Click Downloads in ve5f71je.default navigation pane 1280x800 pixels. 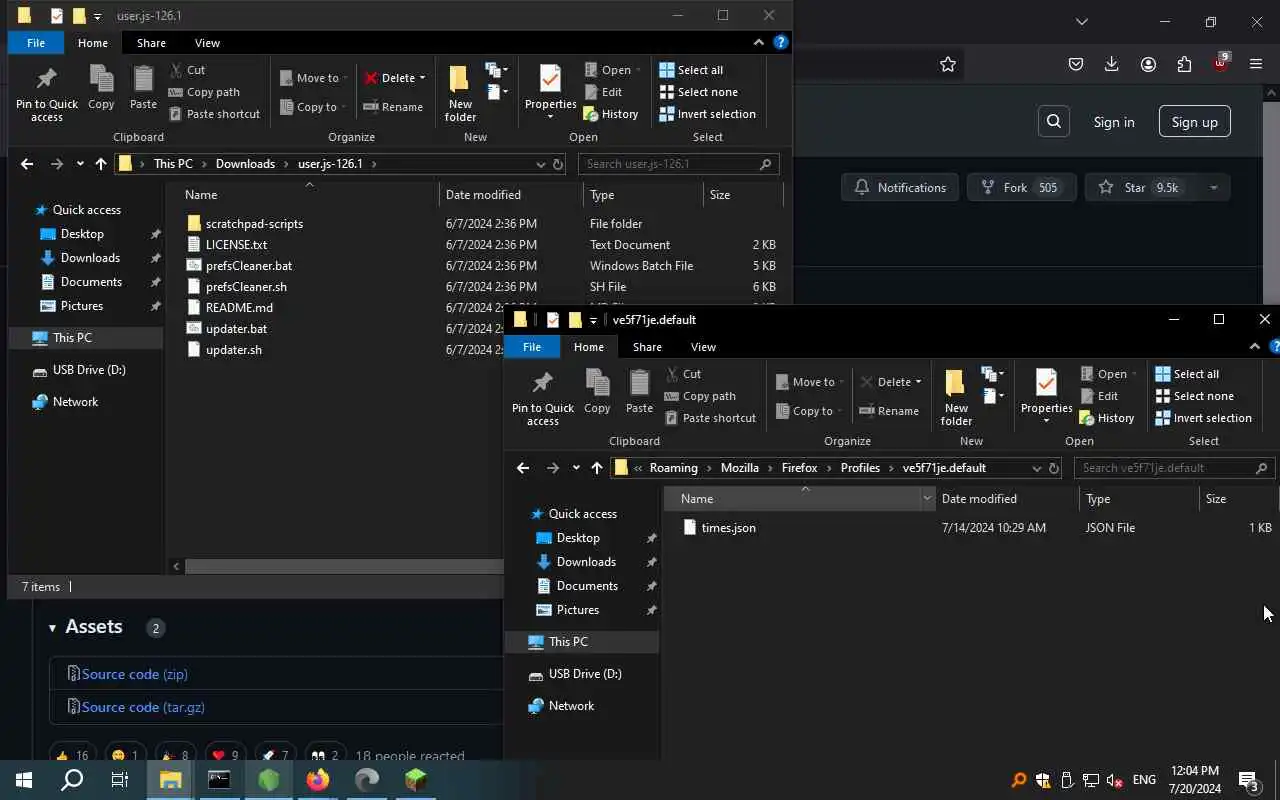point(586,562)
